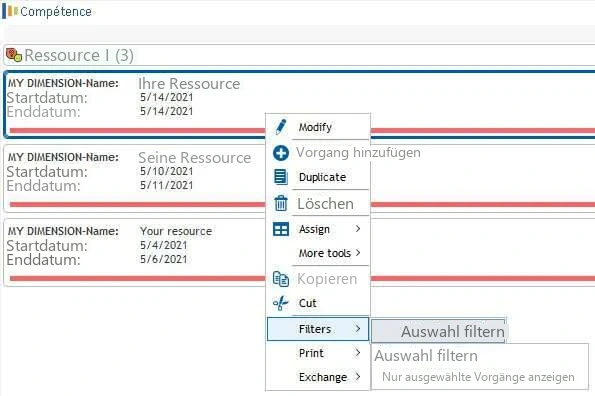Click the Duplicate document icon
Viewport: 595px width, 396px height.
click(281, 177)
